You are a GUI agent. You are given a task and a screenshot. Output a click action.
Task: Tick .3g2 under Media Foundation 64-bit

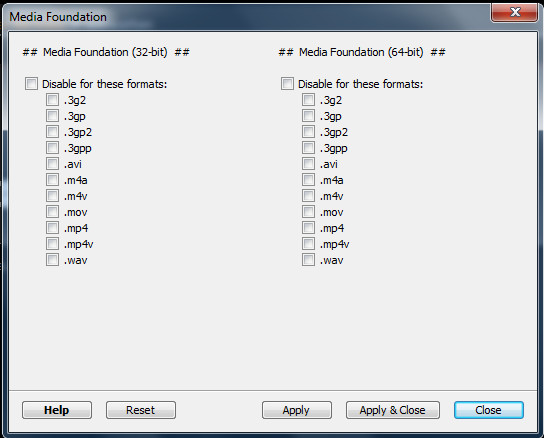pyautogui.click(x=308, y=100)
